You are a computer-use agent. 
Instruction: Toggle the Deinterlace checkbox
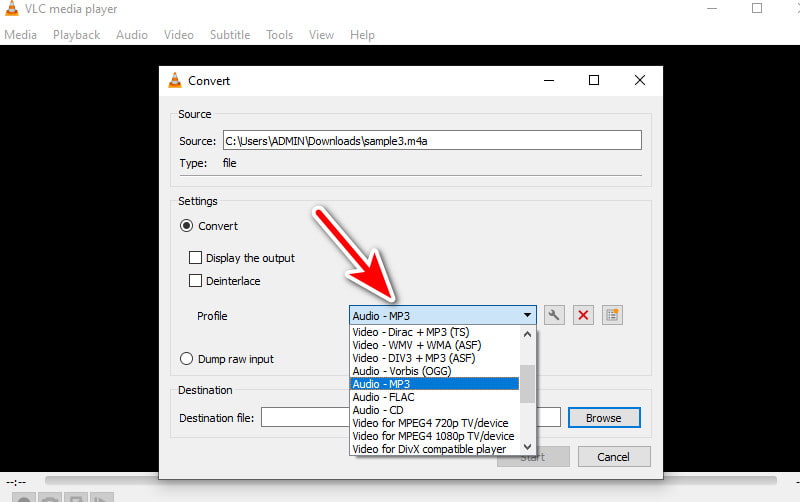[196, 281]
